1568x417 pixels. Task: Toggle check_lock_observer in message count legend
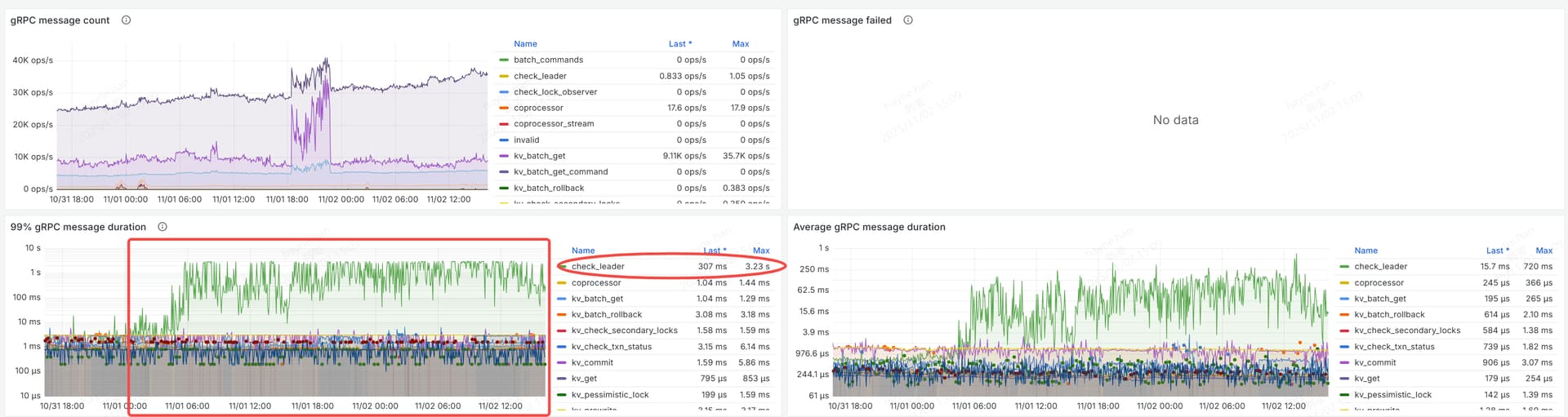click(x=555, y=92)
